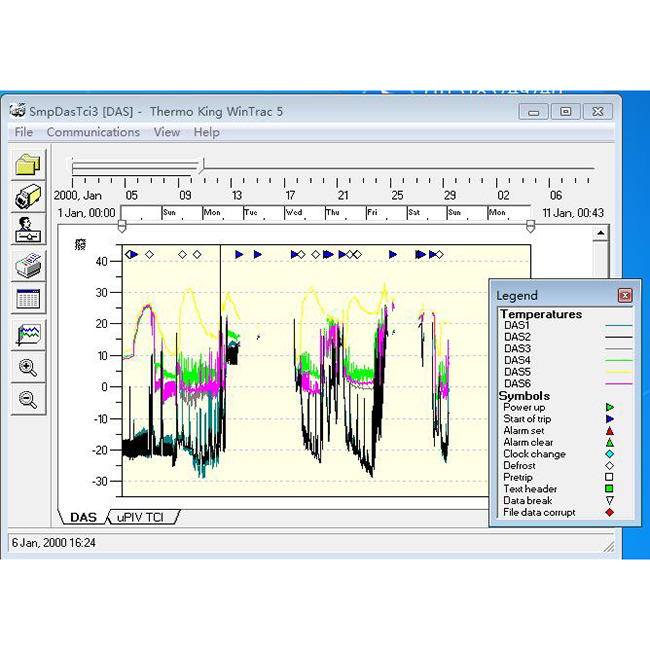The width and height of the screenshot is (650, 650).
Task: Click the data logger download icon
Action: point(28,196)
